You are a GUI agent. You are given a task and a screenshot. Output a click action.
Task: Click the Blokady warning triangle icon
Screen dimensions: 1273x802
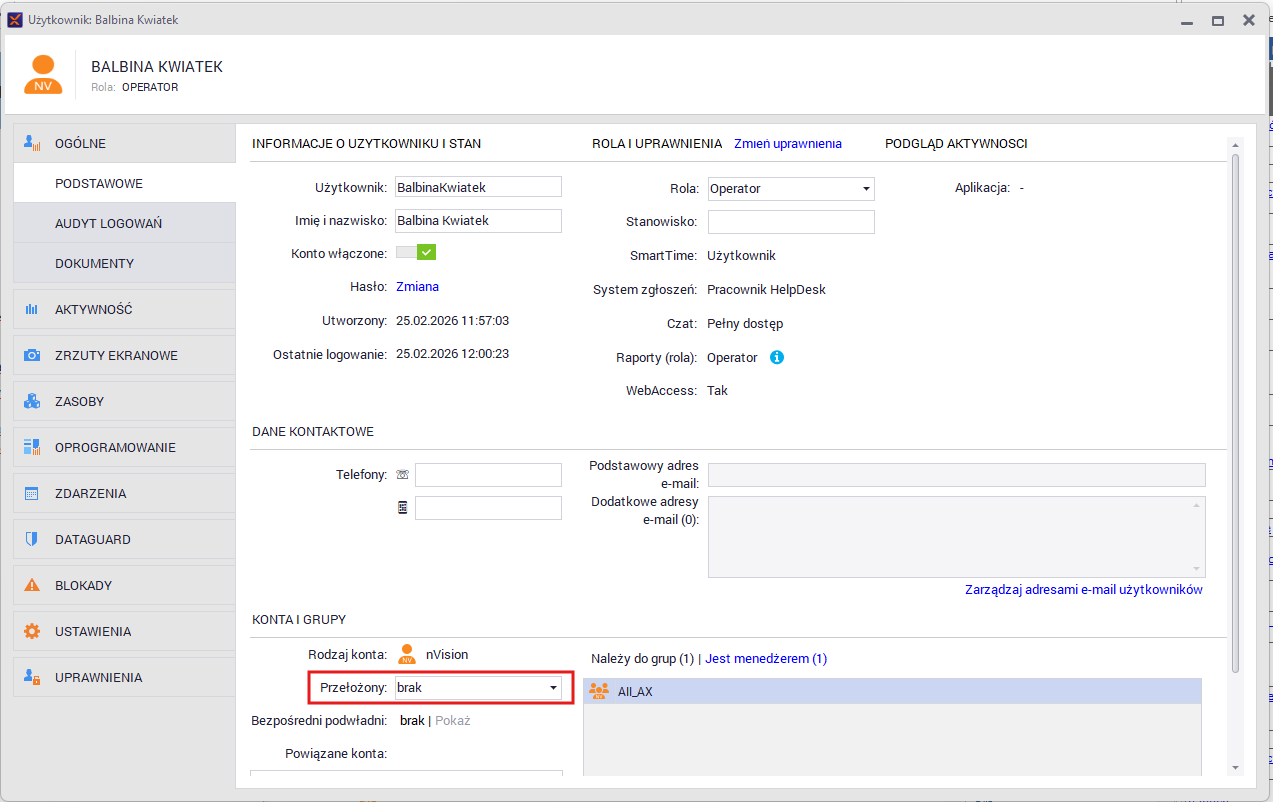pos(32,586)
